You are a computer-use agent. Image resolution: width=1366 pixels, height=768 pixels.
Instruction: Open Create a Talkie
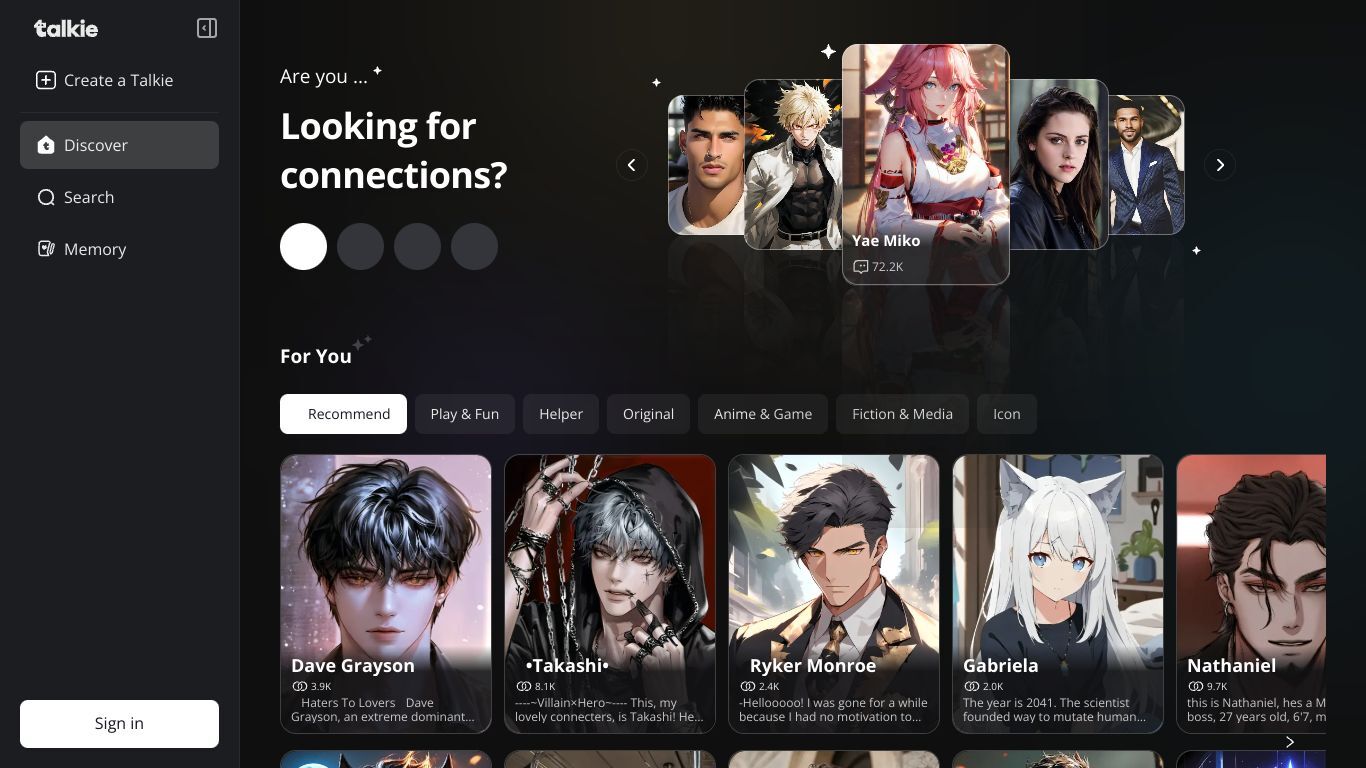(119, 80)
